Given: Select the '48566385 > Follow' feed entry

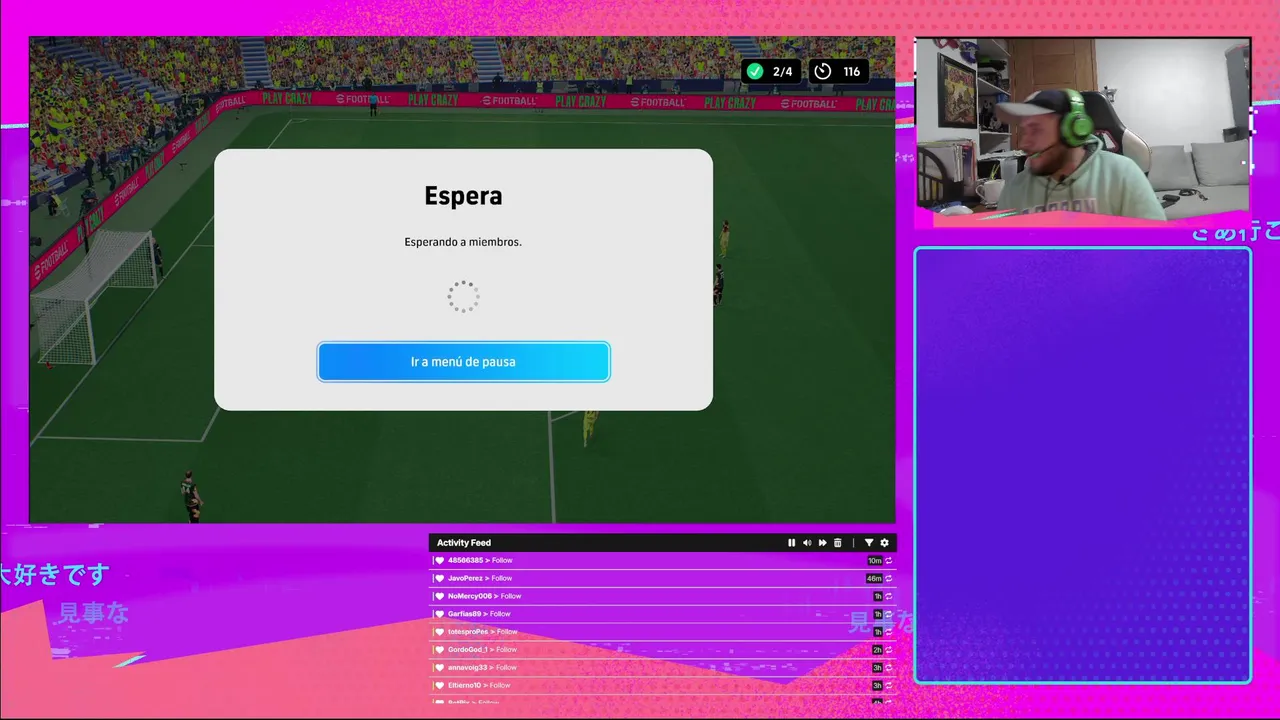Looking at the screenshot, I should 663,561.
